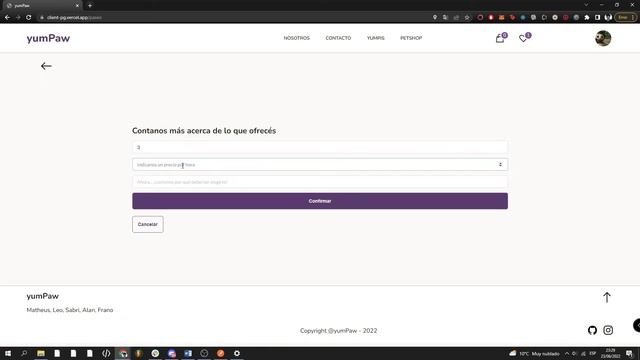
Task: Open the Instagram icon in footer
Action: click(x=608, y=330)
